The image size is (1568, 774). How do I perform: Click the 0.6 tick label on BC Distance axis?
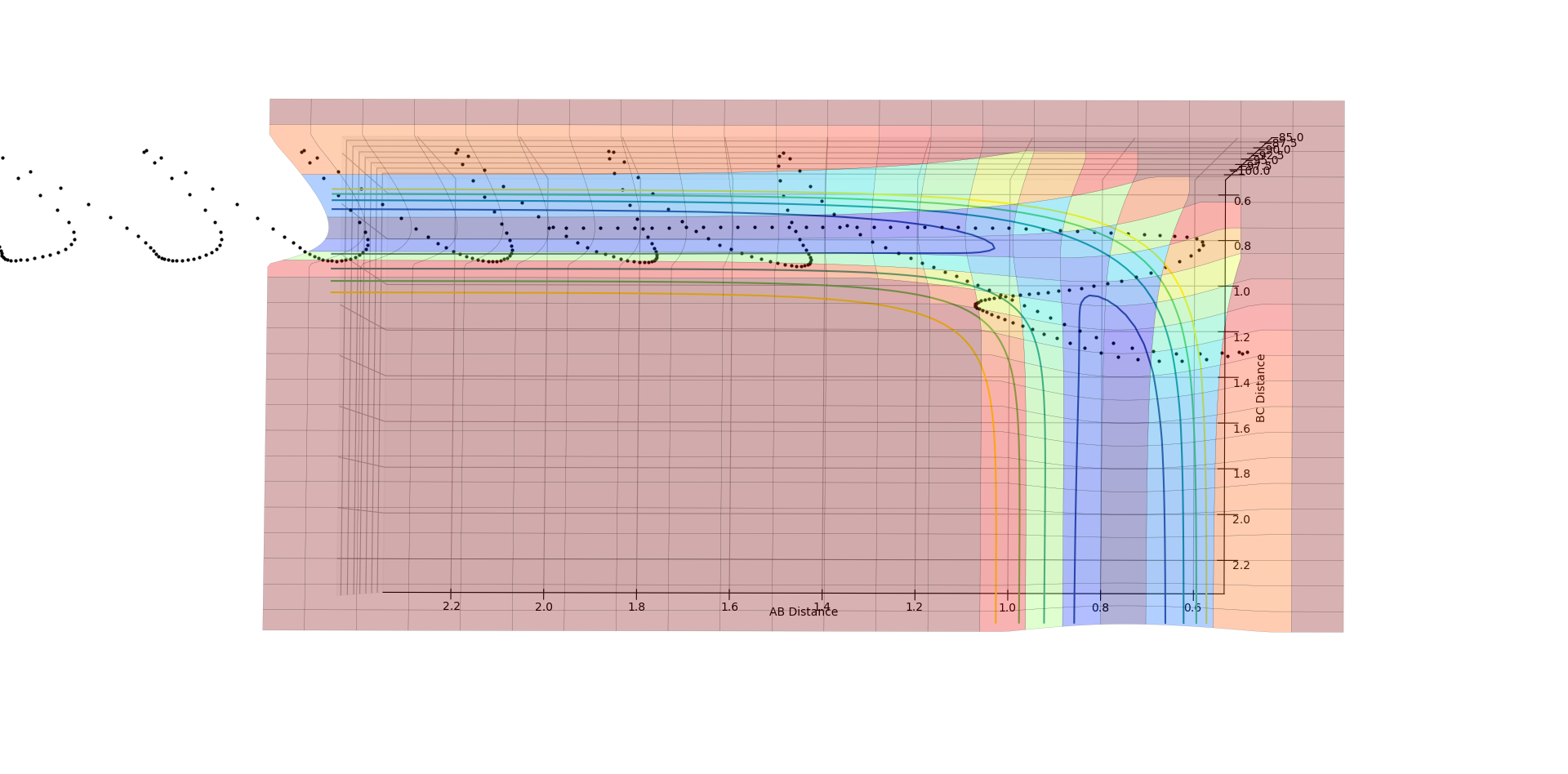(1242, 201)
